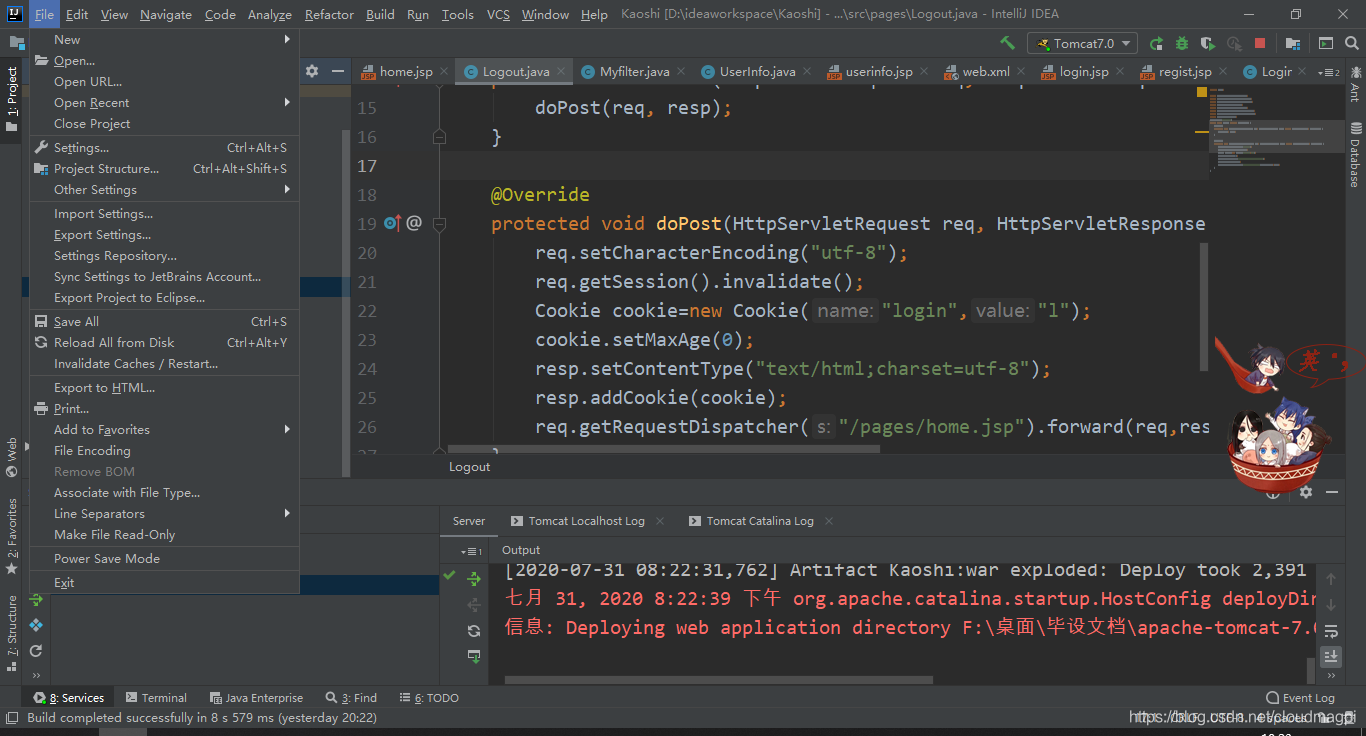Click the Project panel settings gear

[x=312, y=71]
